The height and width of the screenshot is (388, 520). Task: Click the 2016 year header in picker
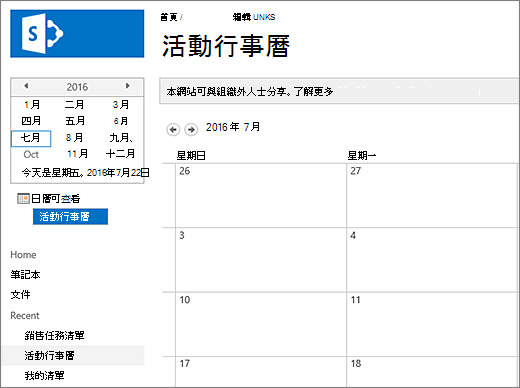tap(77, 87)
